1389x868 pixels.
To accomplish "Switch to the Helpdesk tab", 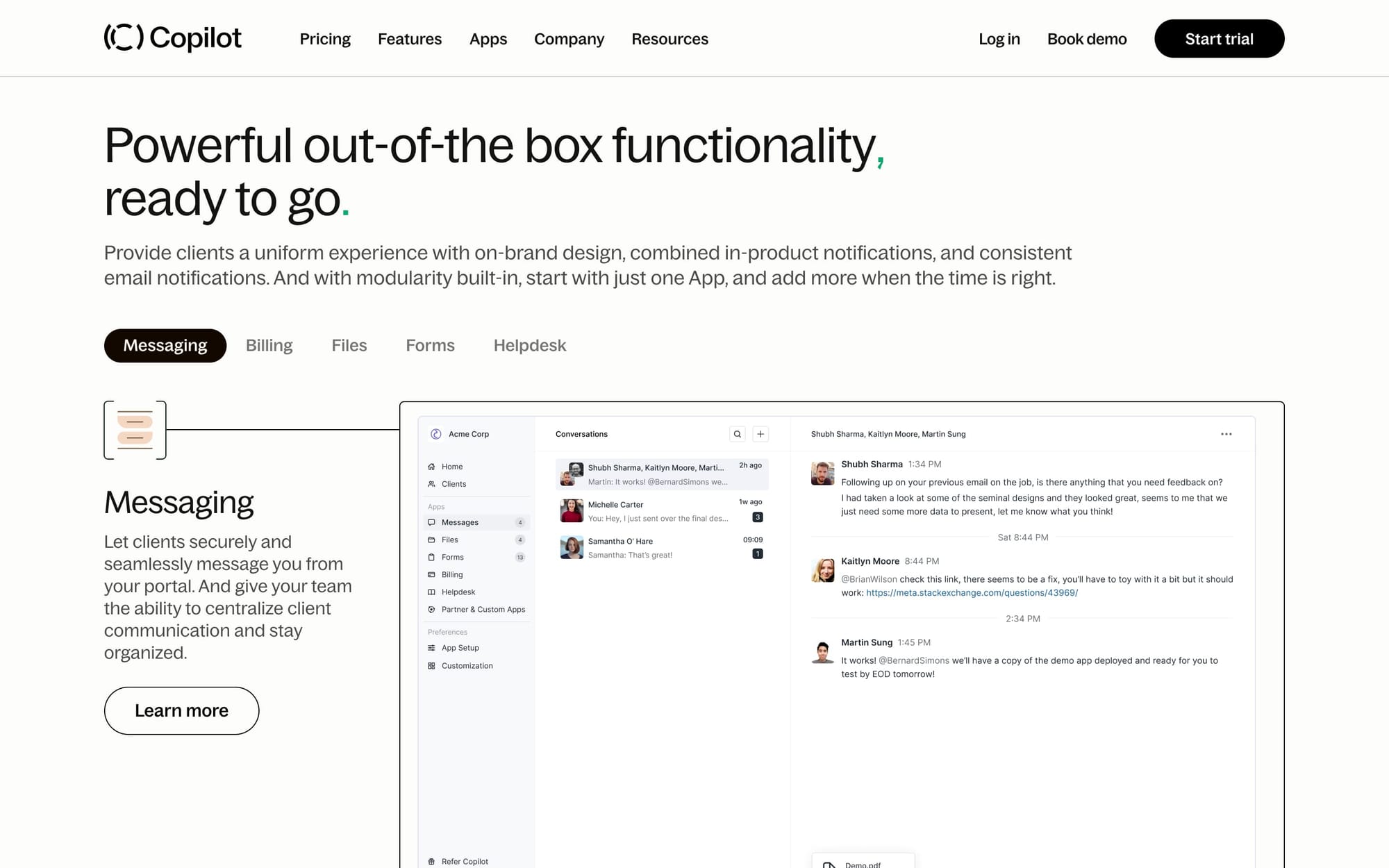I will pyautogui.click(x=529, y=345).
